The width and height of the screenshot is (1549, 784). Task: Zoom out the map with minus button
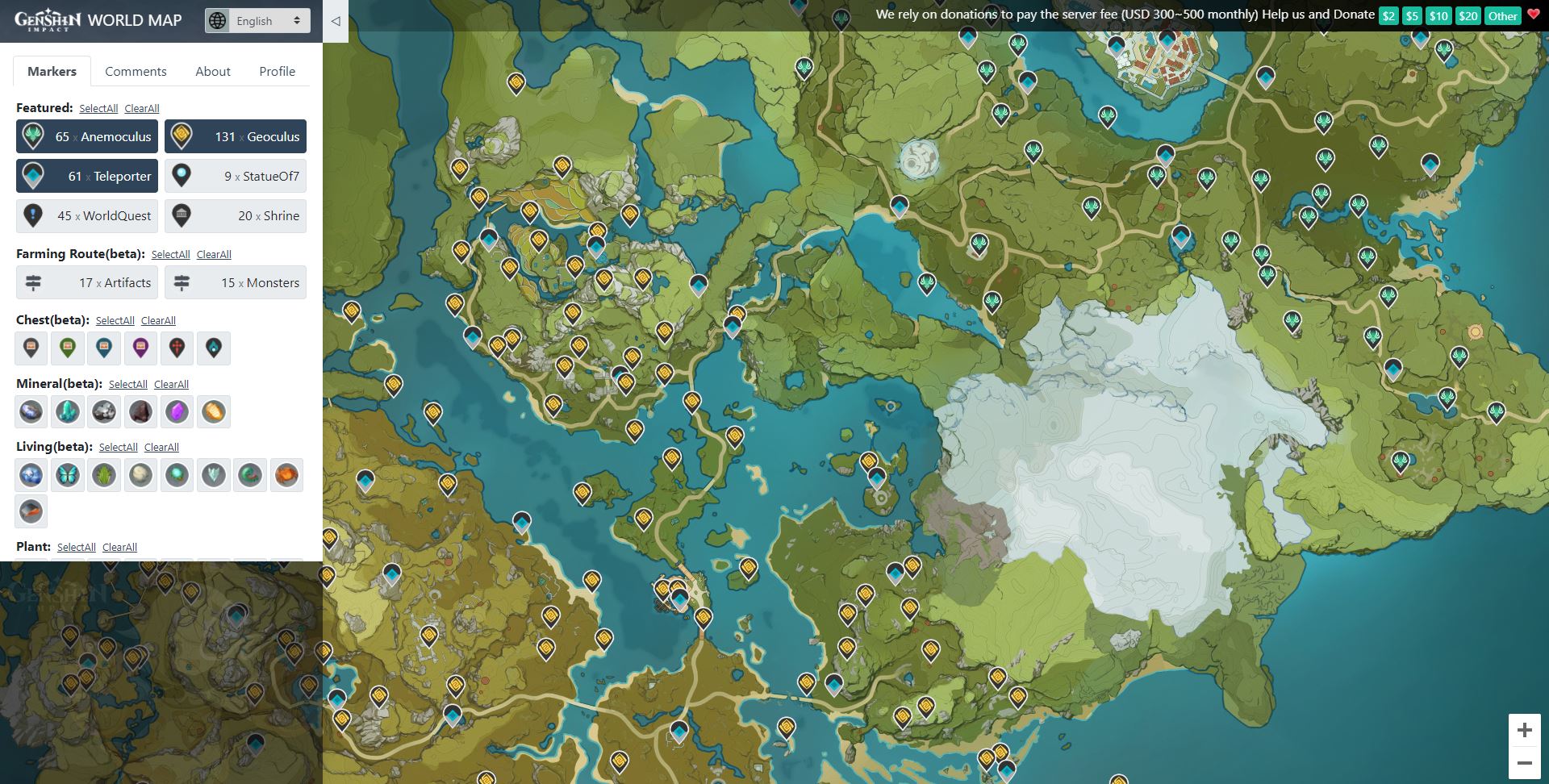1524,762
